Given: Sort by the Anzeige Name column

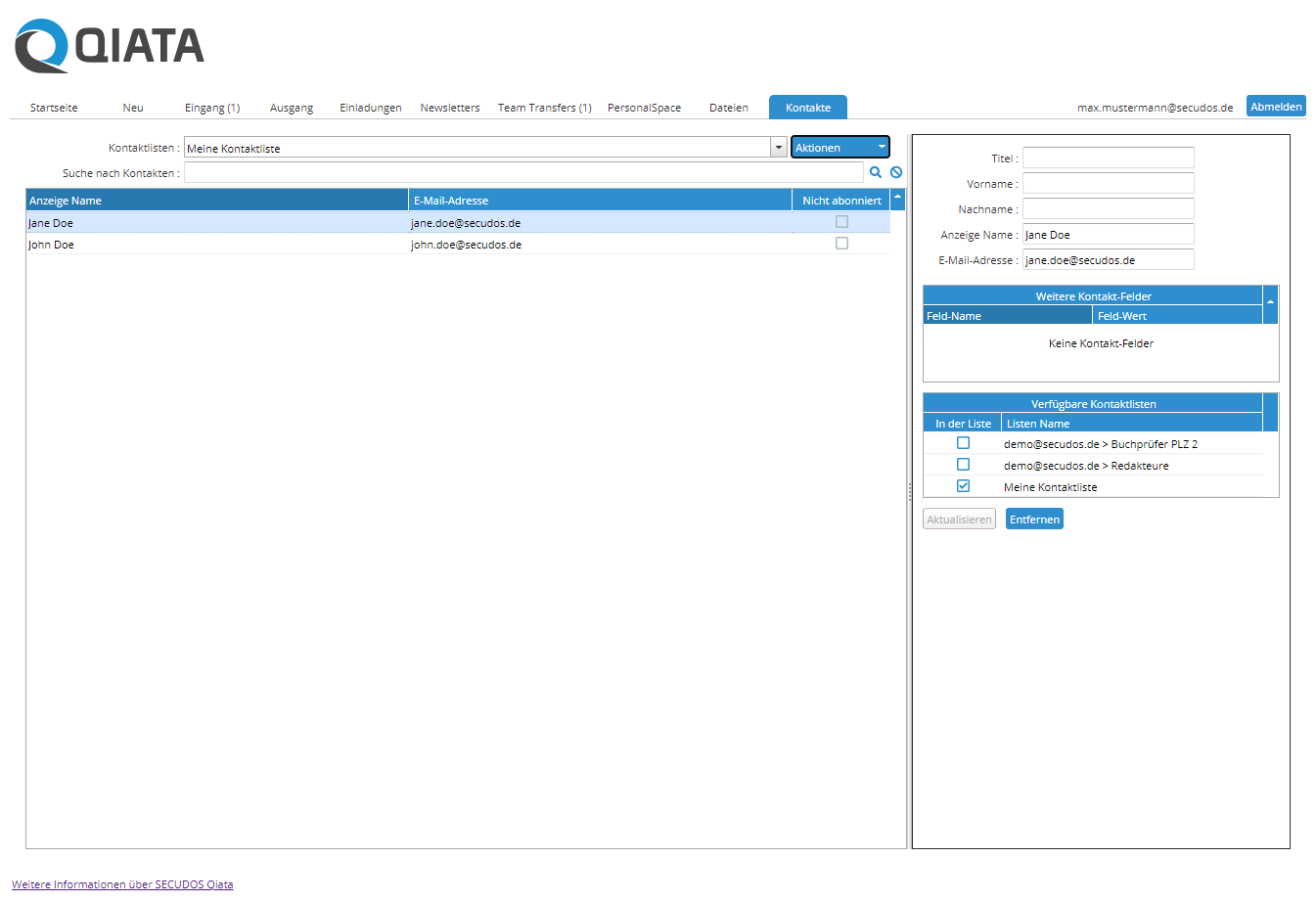Looking at the screenshot, I should click(216, 201).
